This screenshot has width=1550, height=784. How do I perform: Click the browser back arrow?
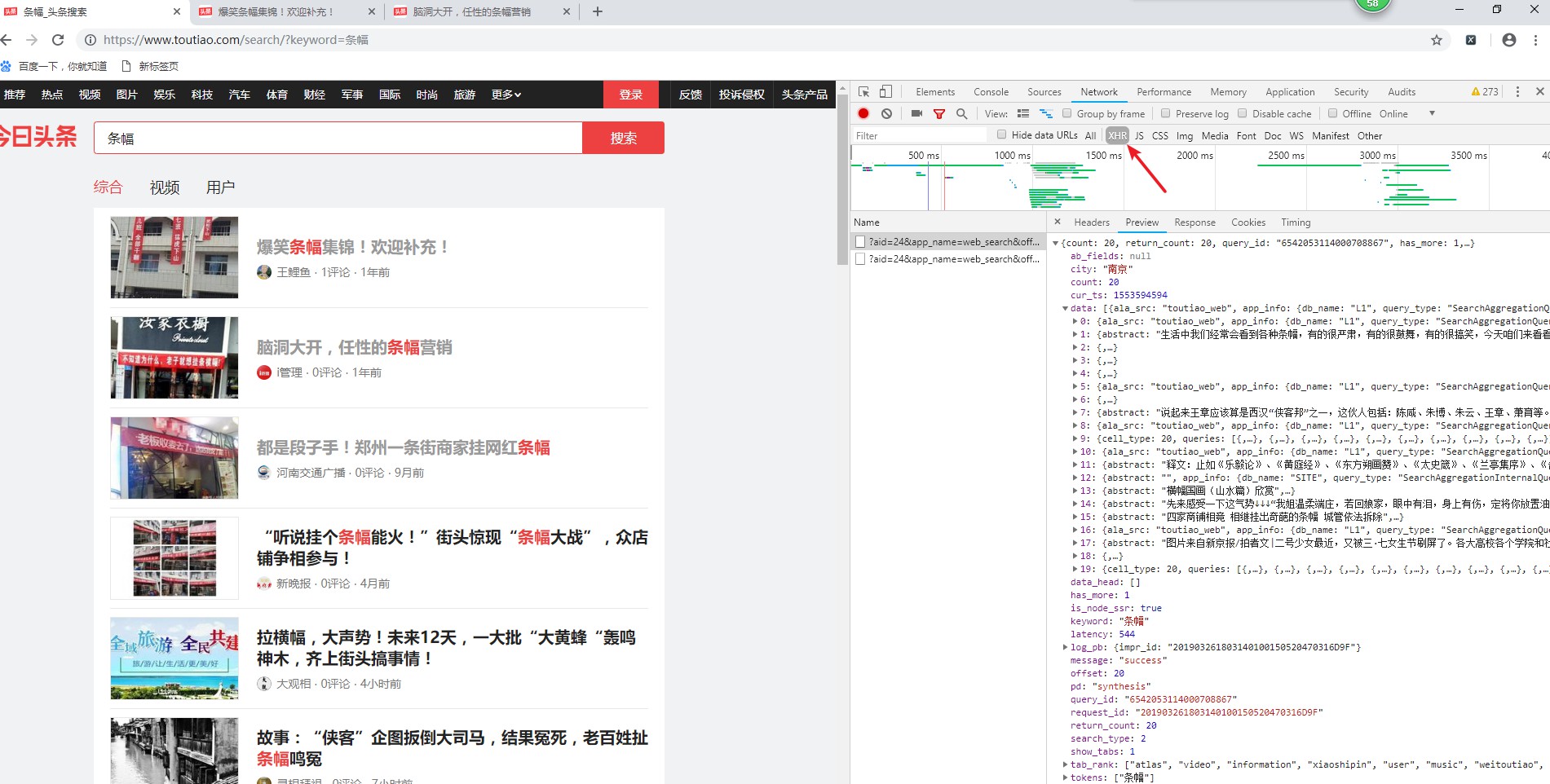7,40
